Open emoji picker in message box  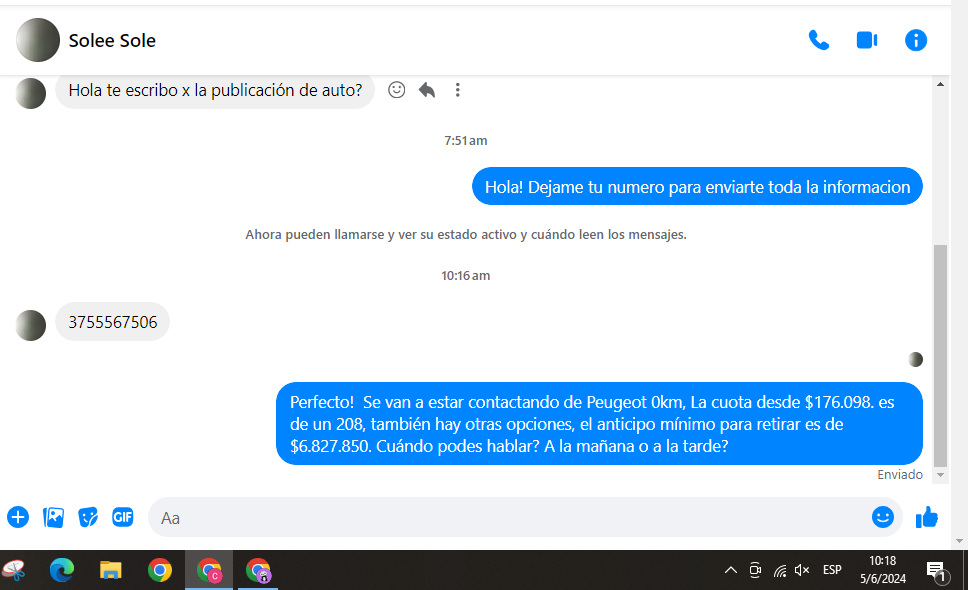coord(882,517)
